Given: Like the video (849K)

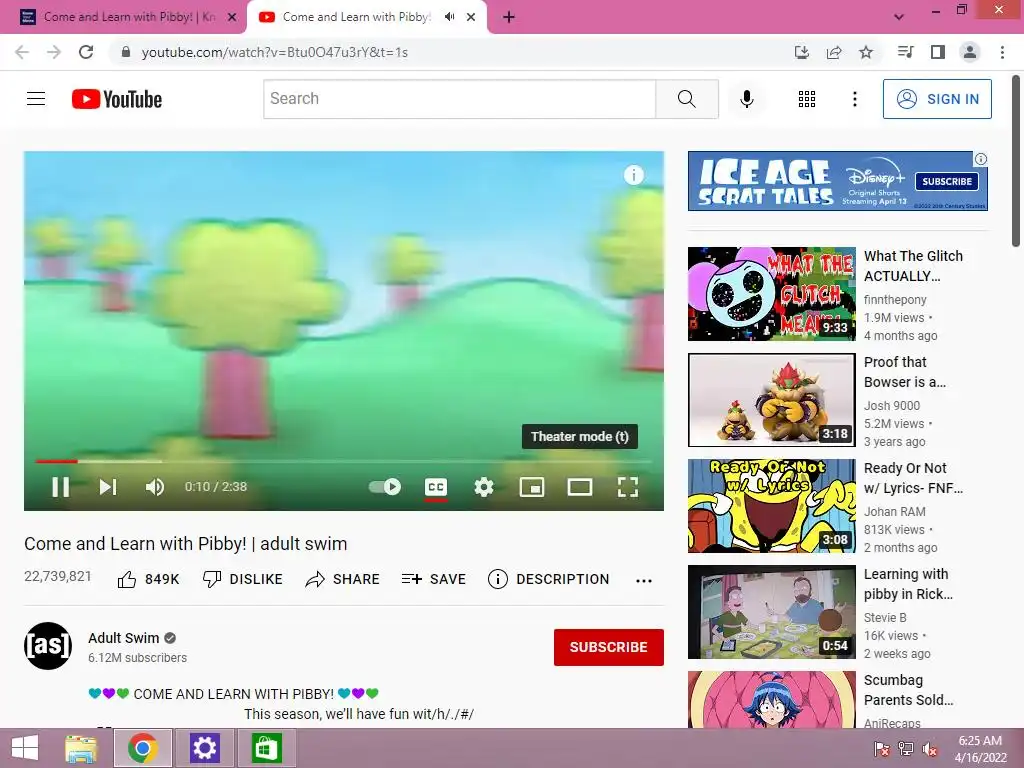Looking at the screenshot, I should [148, 579].
